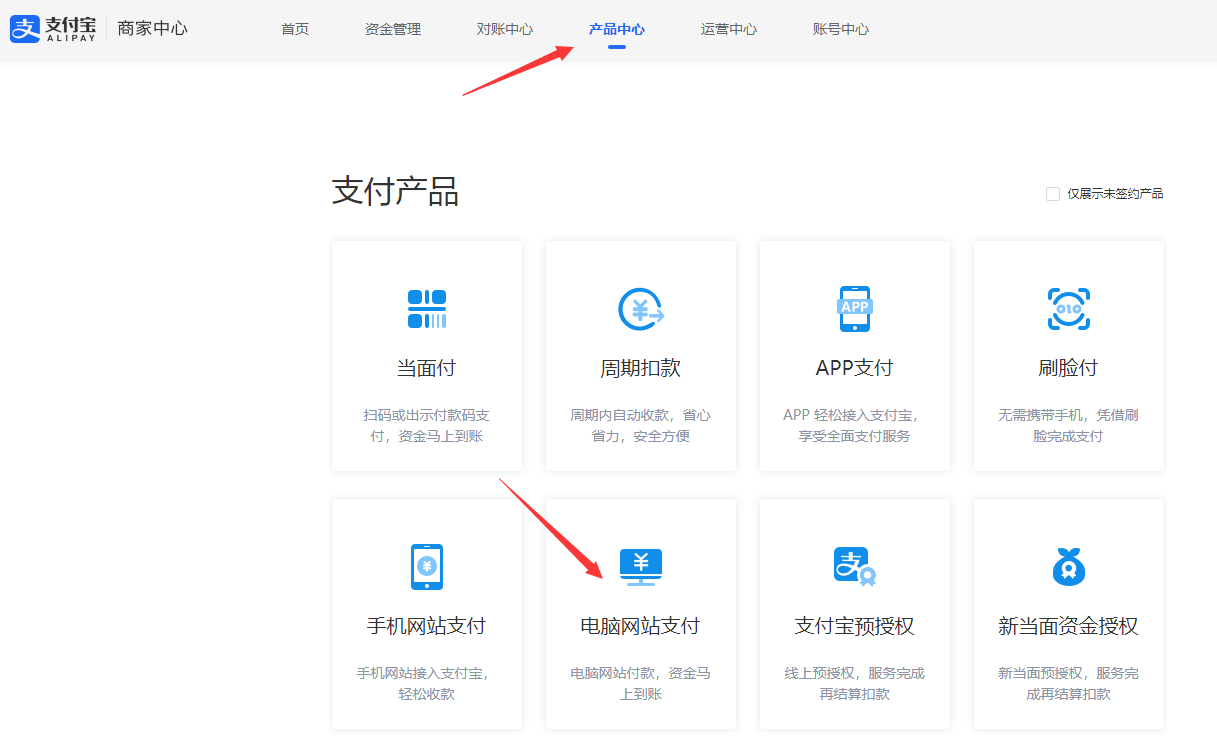Viewport: 1217px width, 746px height.
Task: Open the 电脑网站支付 product title
Action: [641, 626]
